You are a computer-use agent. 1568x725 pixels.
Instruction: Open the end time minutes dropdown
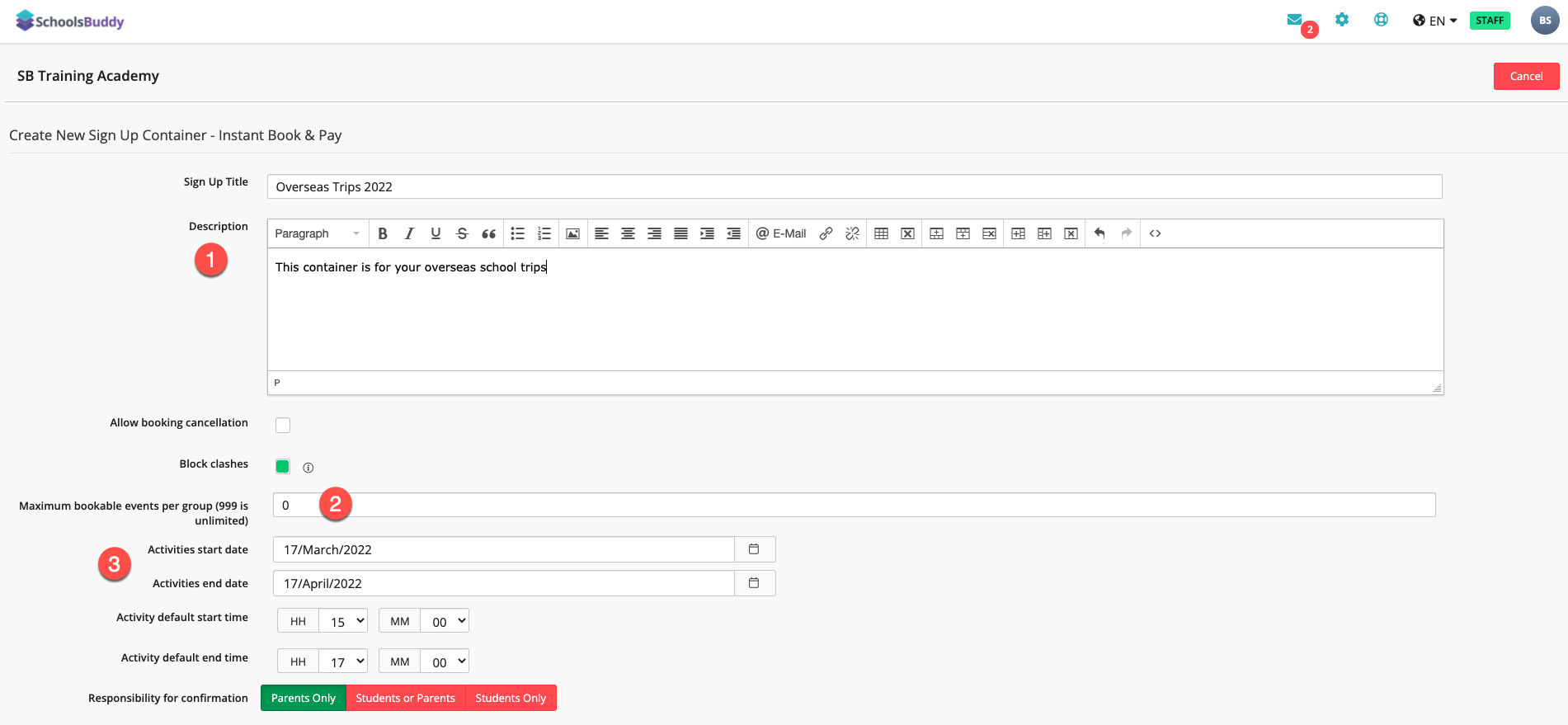(x=444, y=661)
